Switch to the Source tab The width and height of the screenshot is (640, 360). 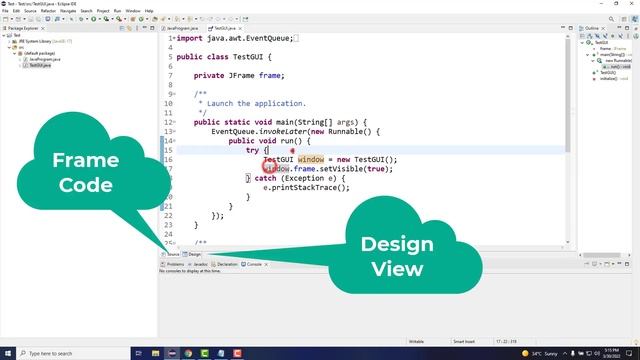(171, 254)
